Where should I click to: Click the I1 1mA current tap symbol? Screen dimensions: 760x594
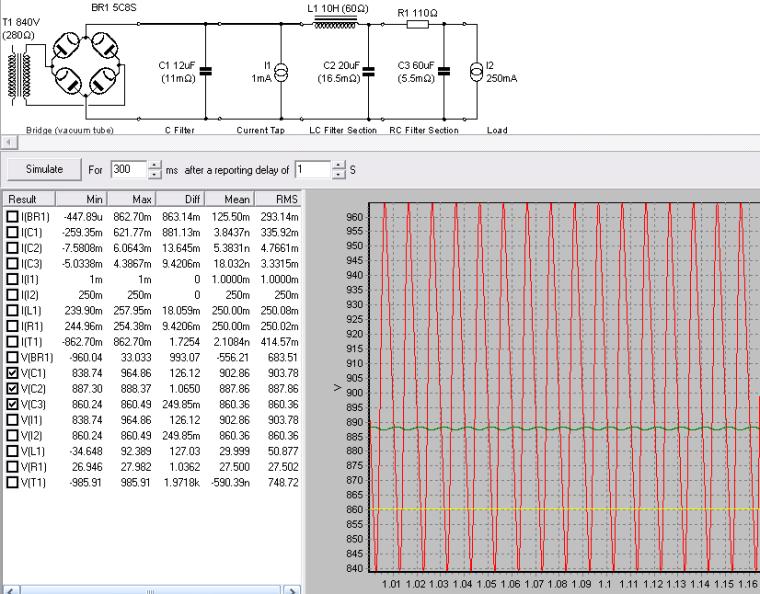coord(282,71)
